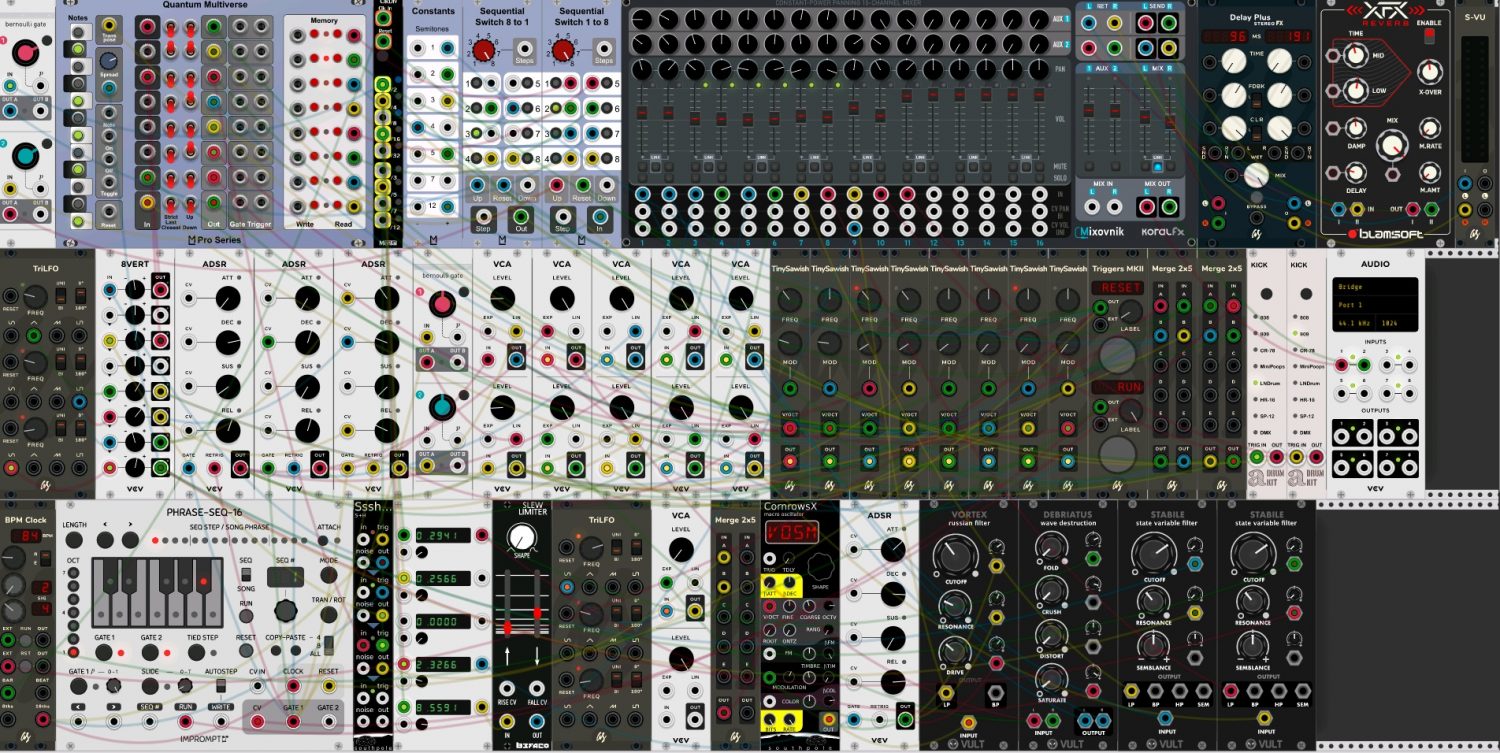Click the SATURATE knob on Debriatus
The width and height of the screenshot is (1500, 753).
(x=1049, y=680)
